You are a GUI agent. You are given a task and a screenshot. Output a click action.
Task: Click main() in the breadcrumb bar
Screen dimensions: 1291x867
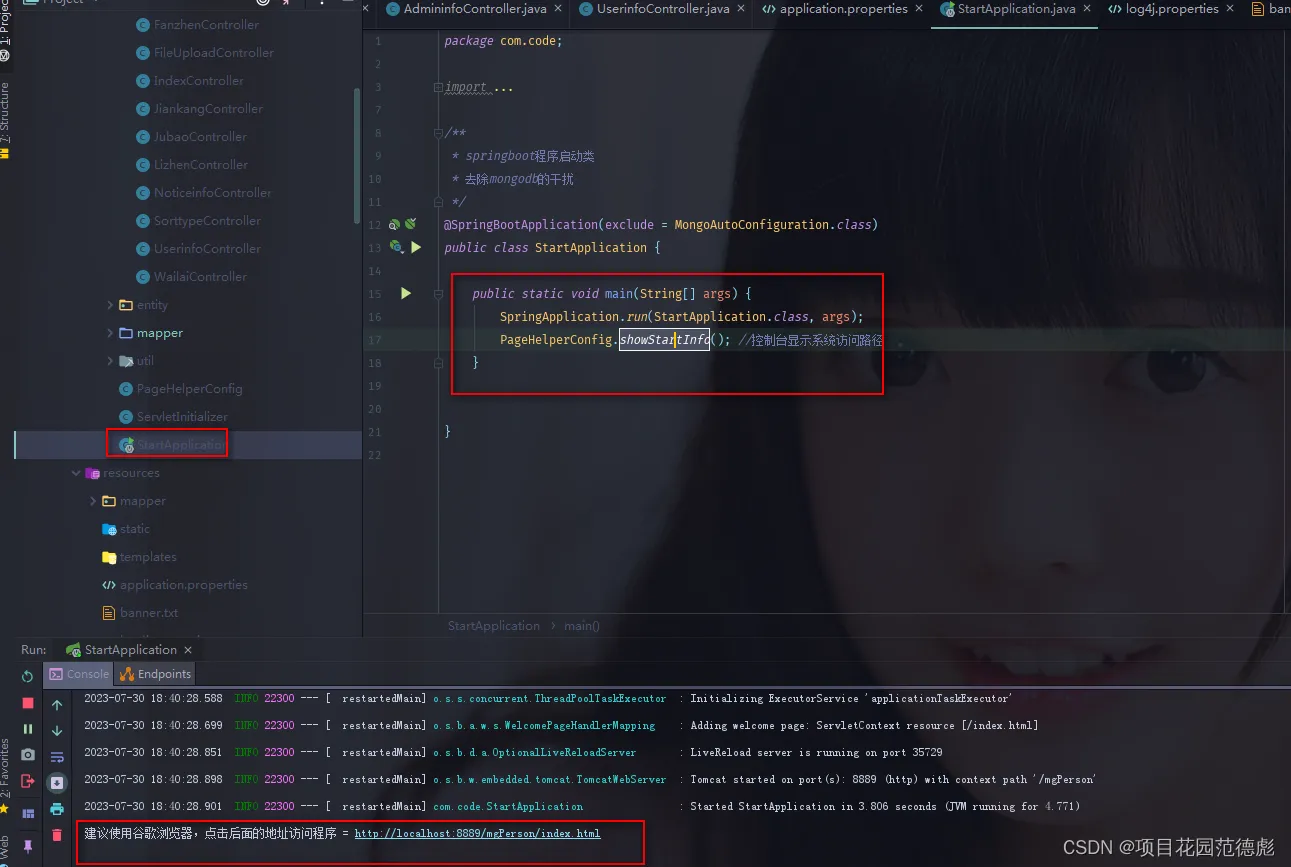click(x=581, y=626)
